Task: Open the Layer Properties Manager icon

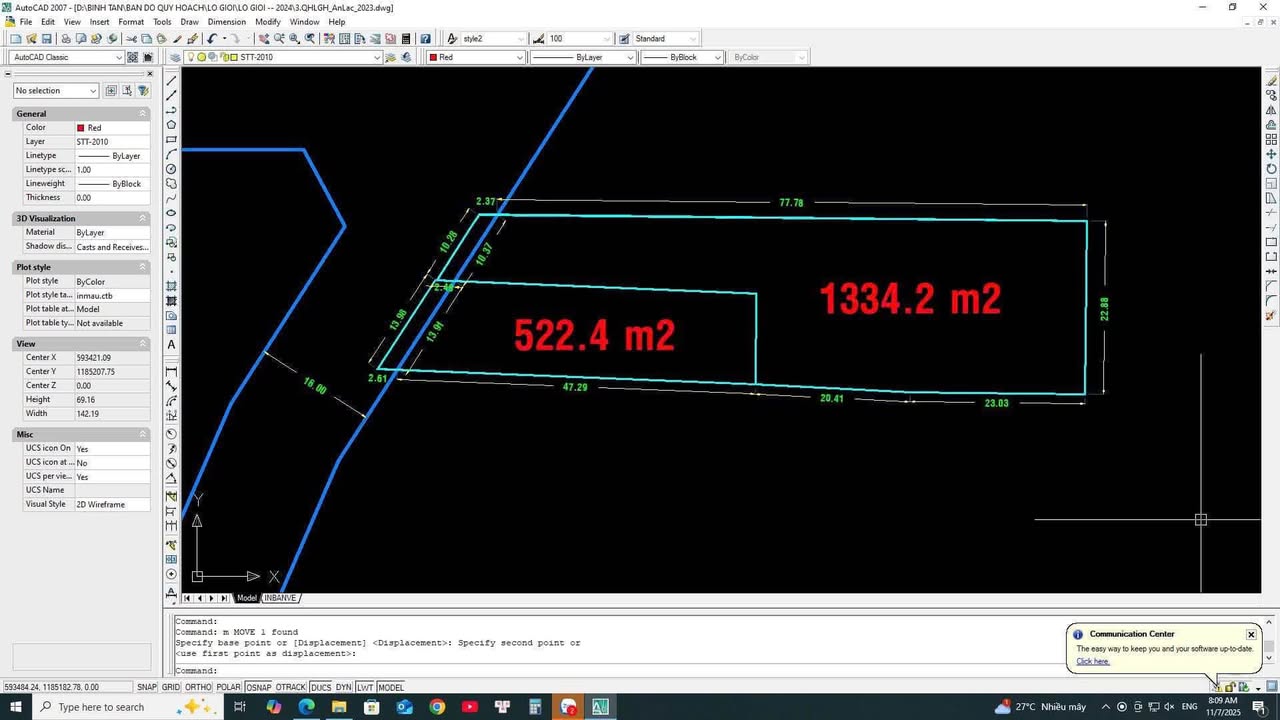Action: tap(175, 57)
